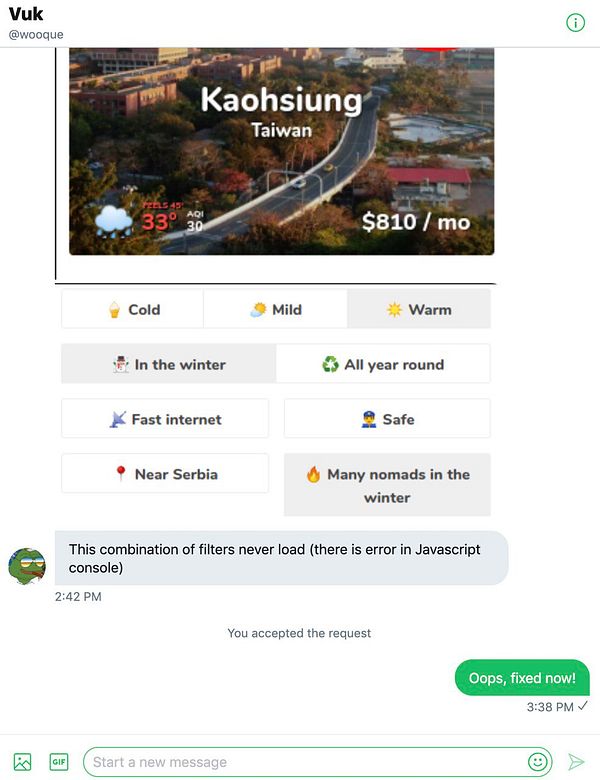Enable the Fast internet filter
The height and width of the screenshot is (780, 600).
click(165, 419)
